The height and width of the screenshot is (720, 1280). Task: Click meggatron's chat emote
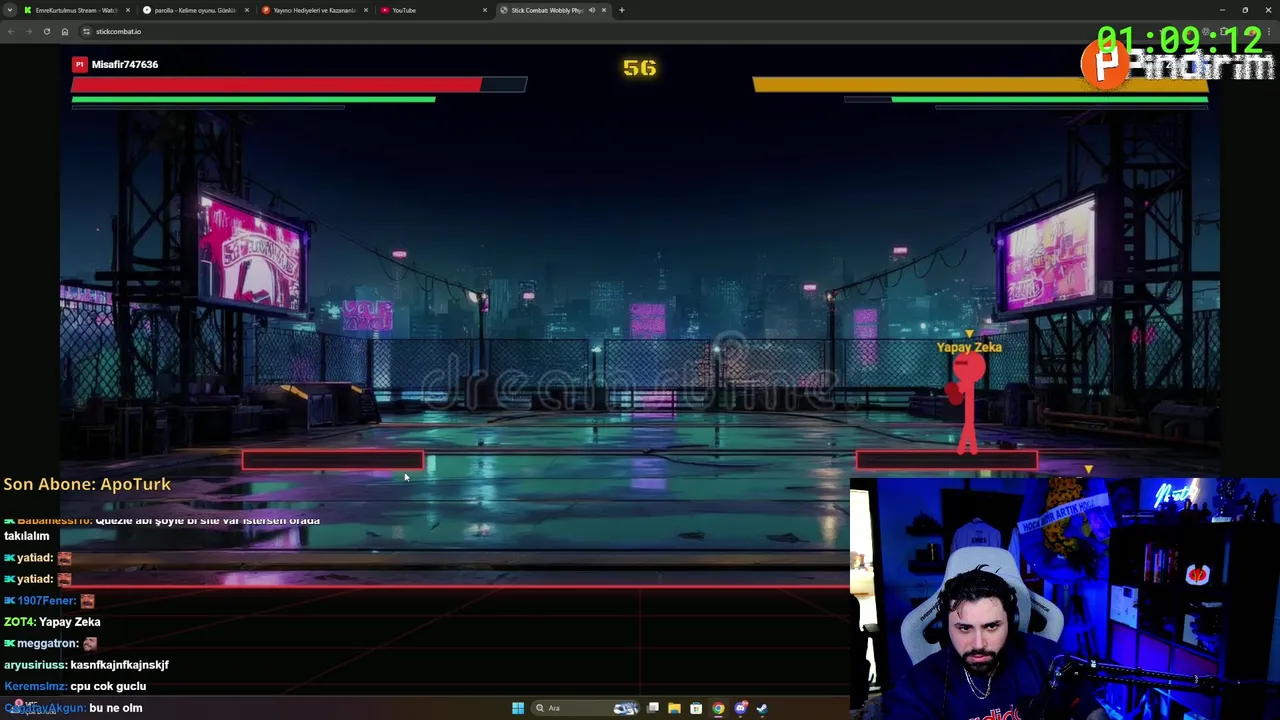(90, 644)
